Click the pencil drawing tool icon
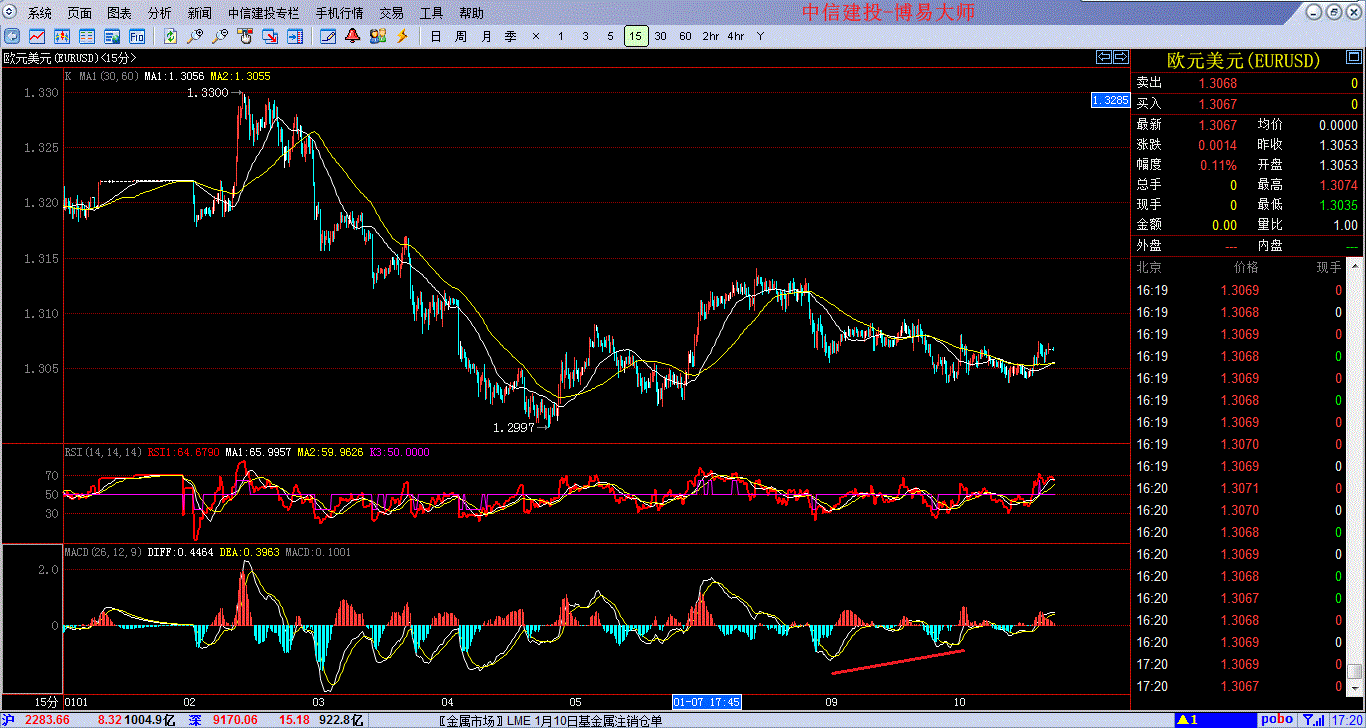 click(327, 36)
